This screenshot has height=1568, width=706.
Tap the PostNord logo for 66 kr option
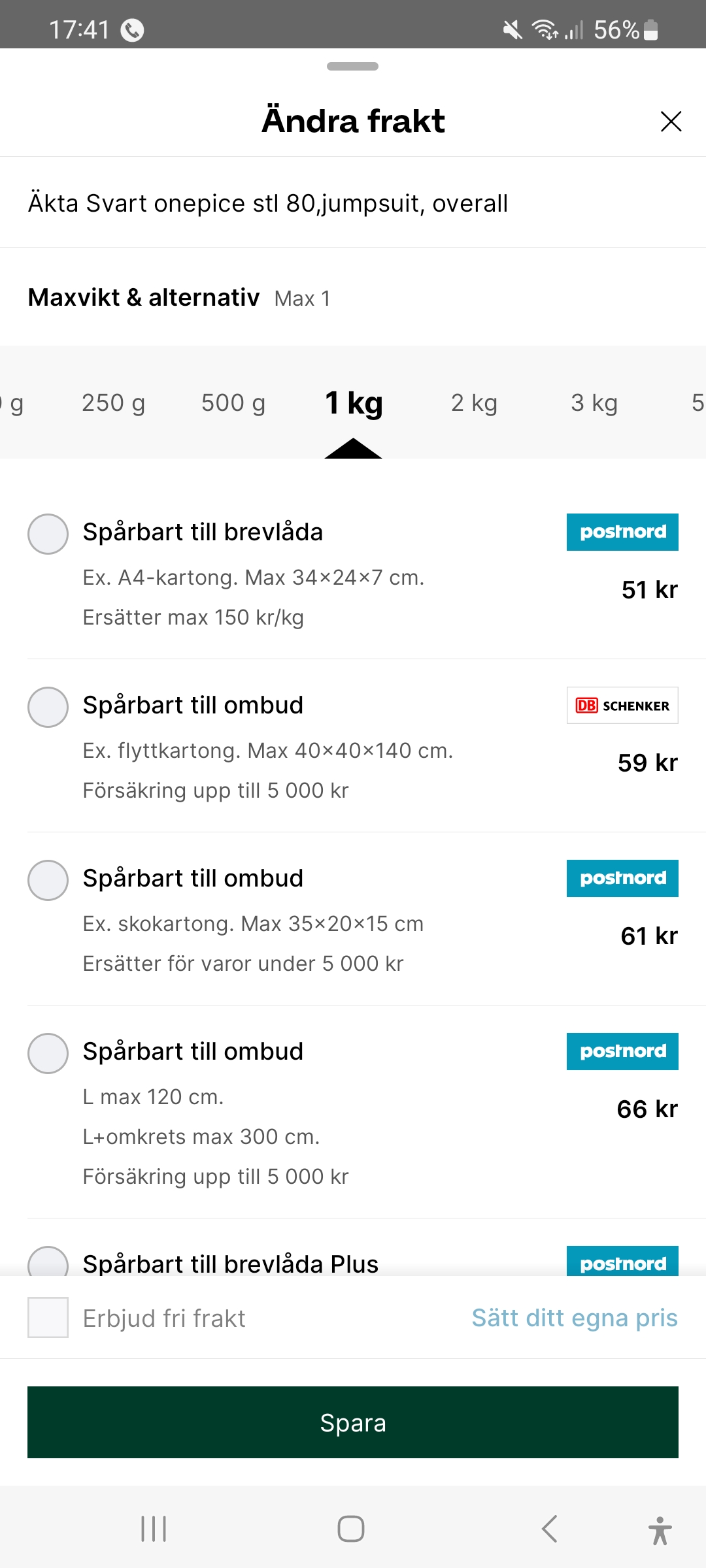622,1052
